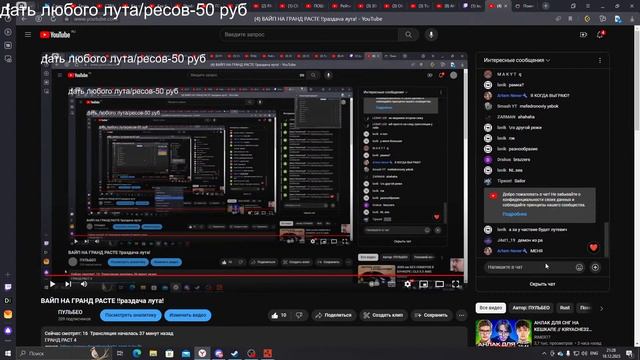Show more chips with the right chevron
The width and height of the screenshot is (640, 360).
tap(601, 308)
